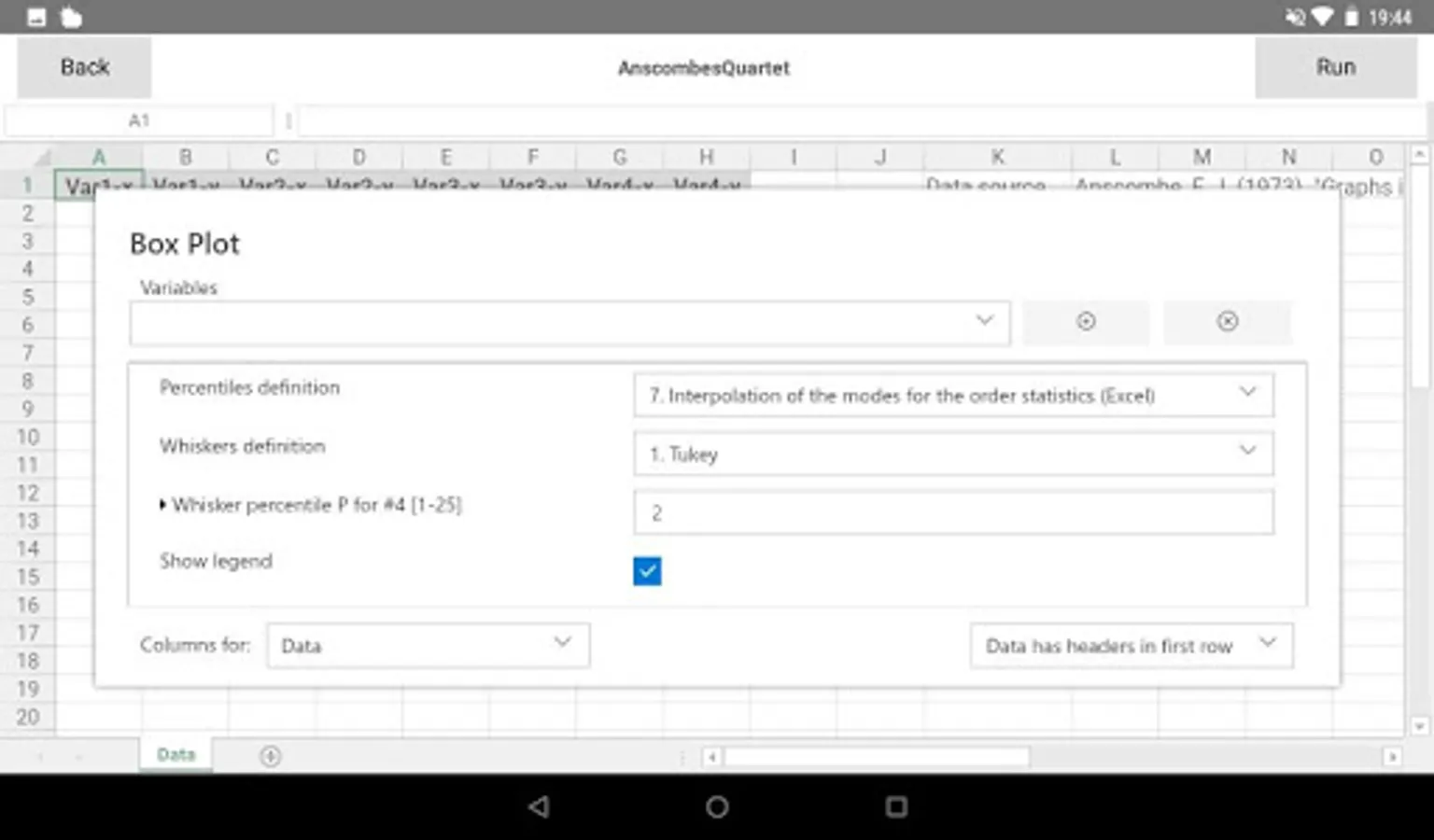Click the cell name box showing A1
Image resolution: width=1434 pixels, height=840 pixels.
139,120
